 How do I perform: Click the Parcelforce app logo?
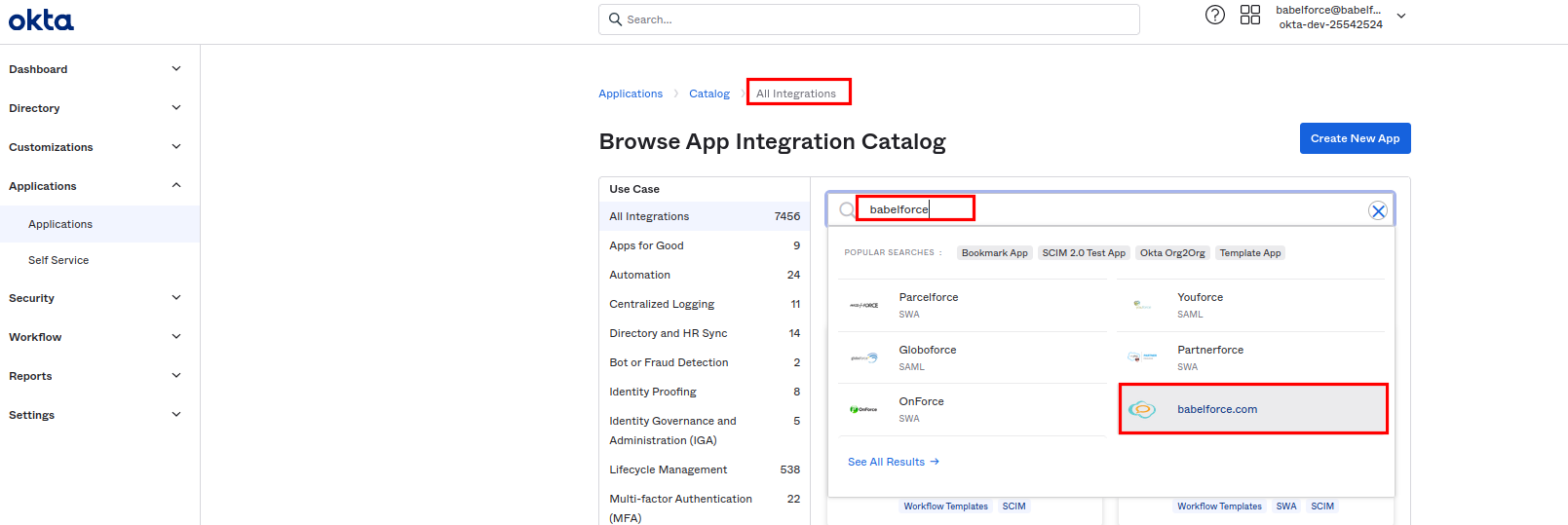coord(863,305)
